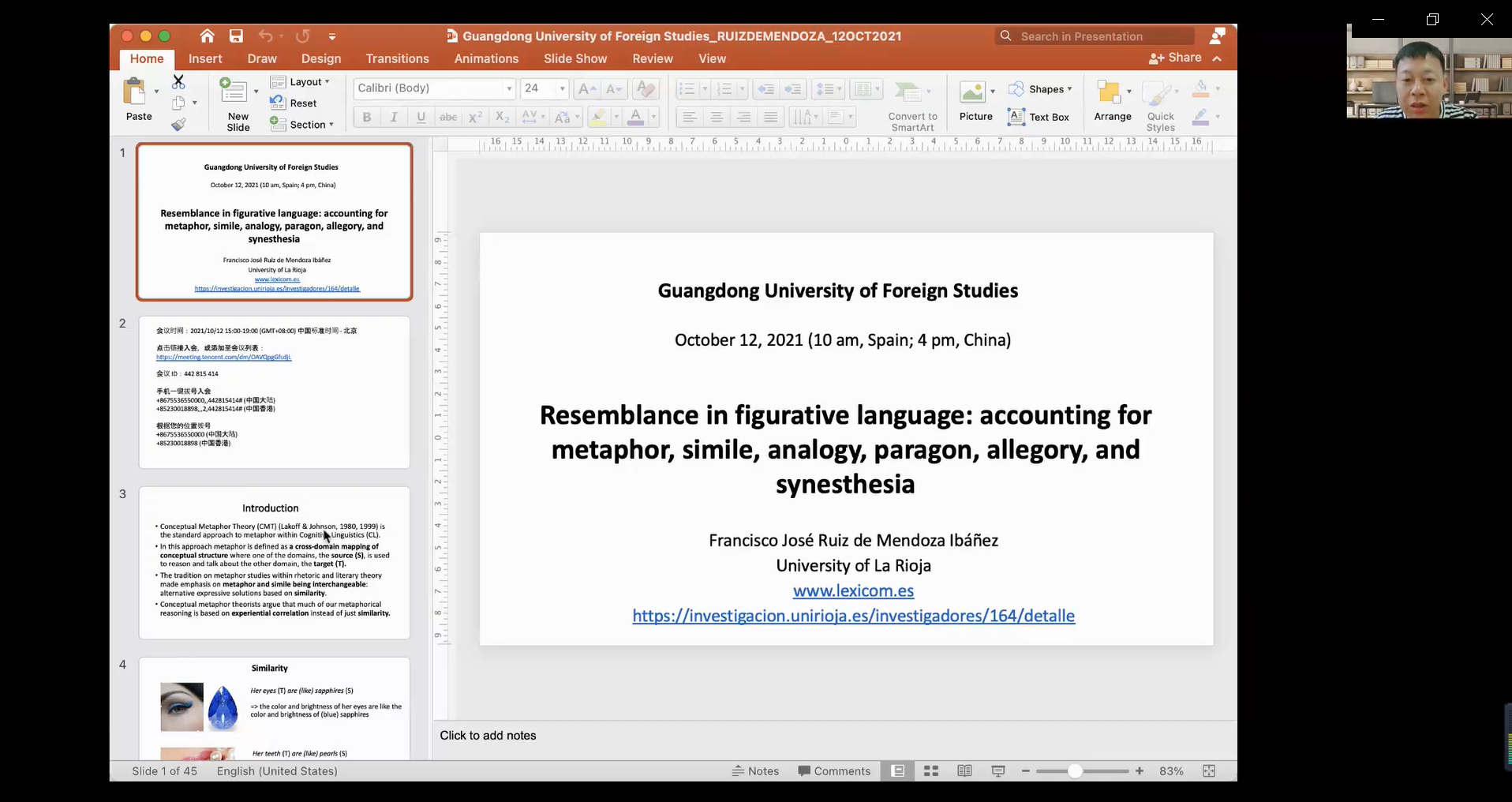
Task: Click the Text Box tool
Action: pos(1039,117)
